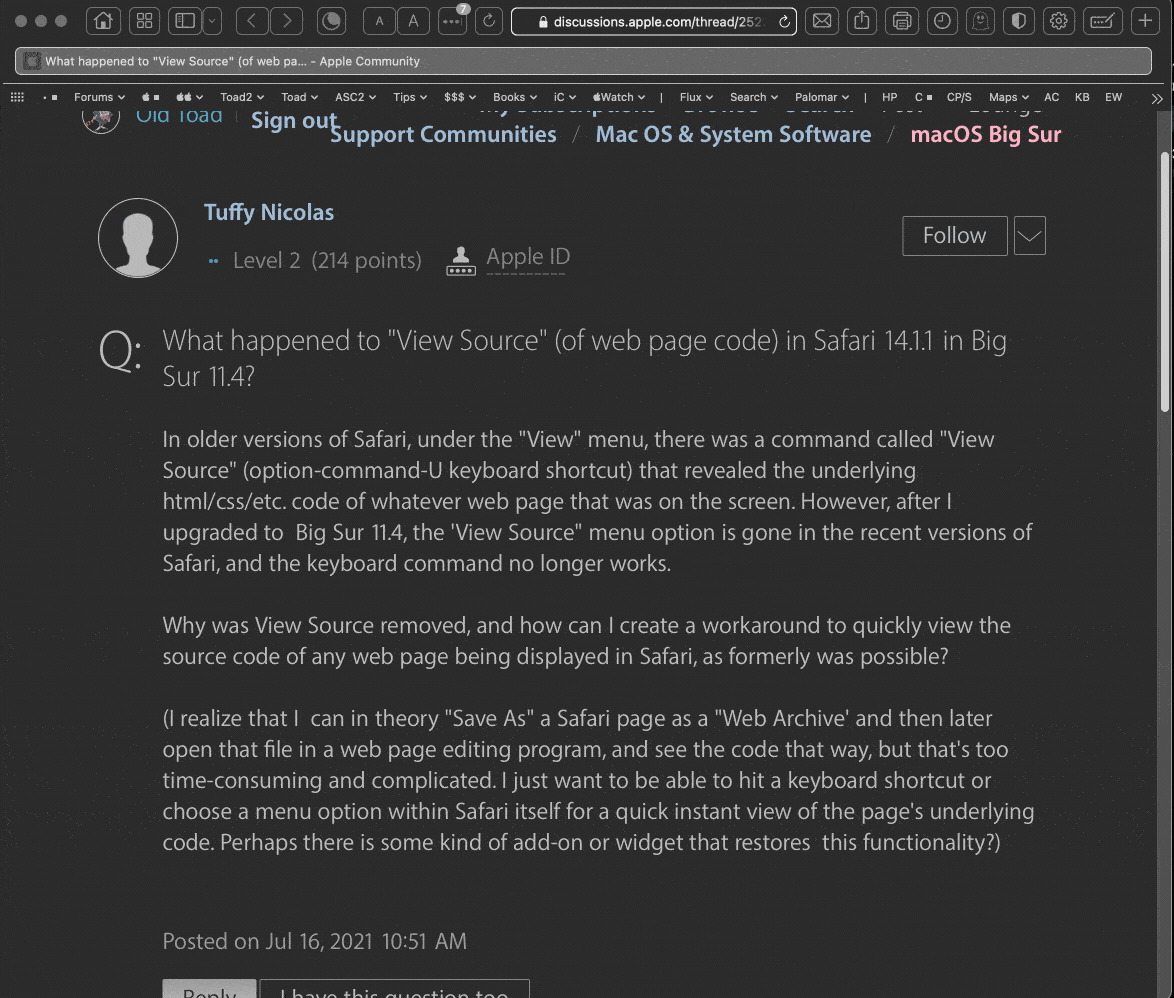Open the Search bookmarks menu
The image size is (1174, 998).
752,97
